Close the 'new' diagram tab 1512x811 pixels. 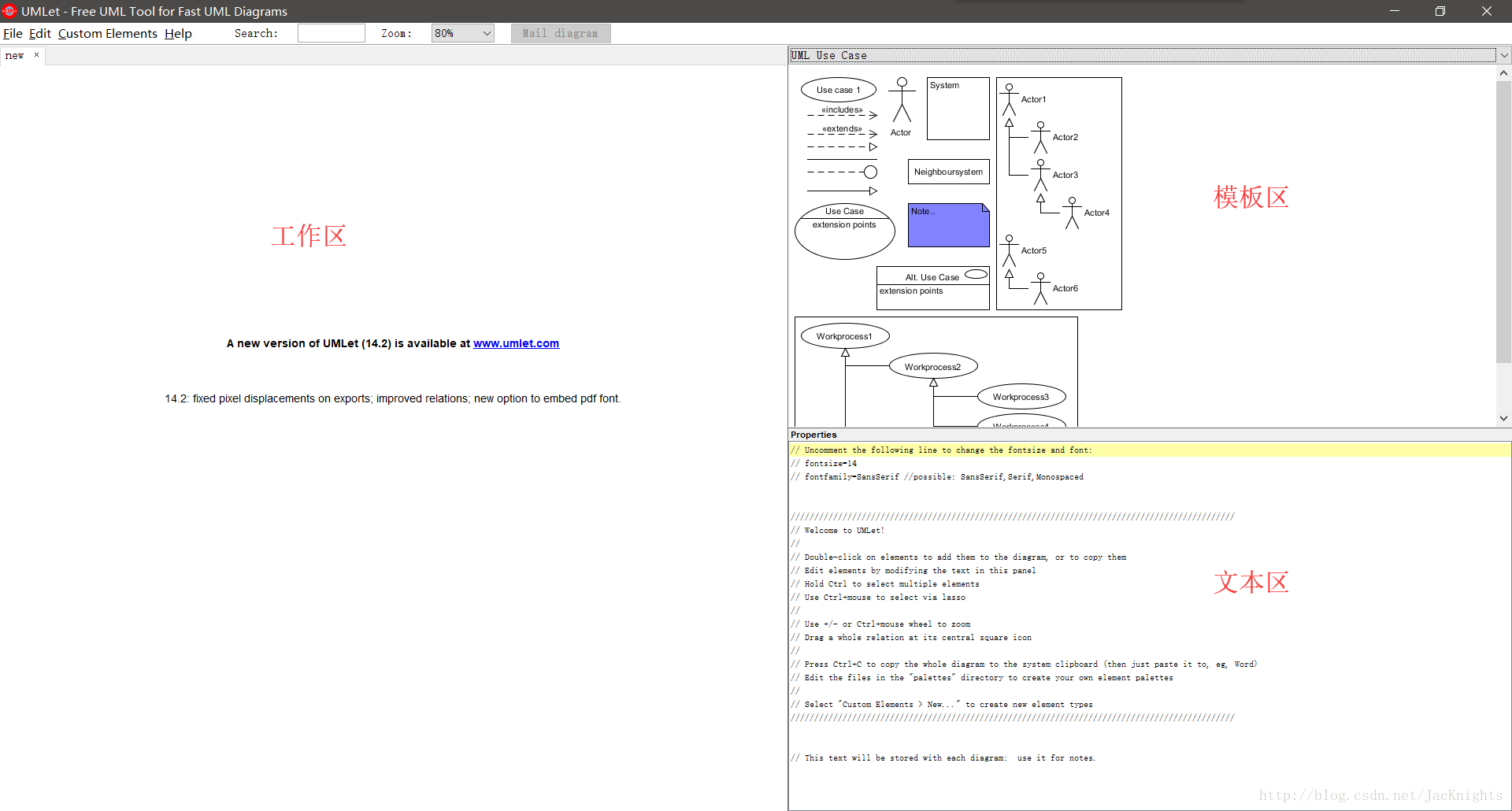(36, 54)
